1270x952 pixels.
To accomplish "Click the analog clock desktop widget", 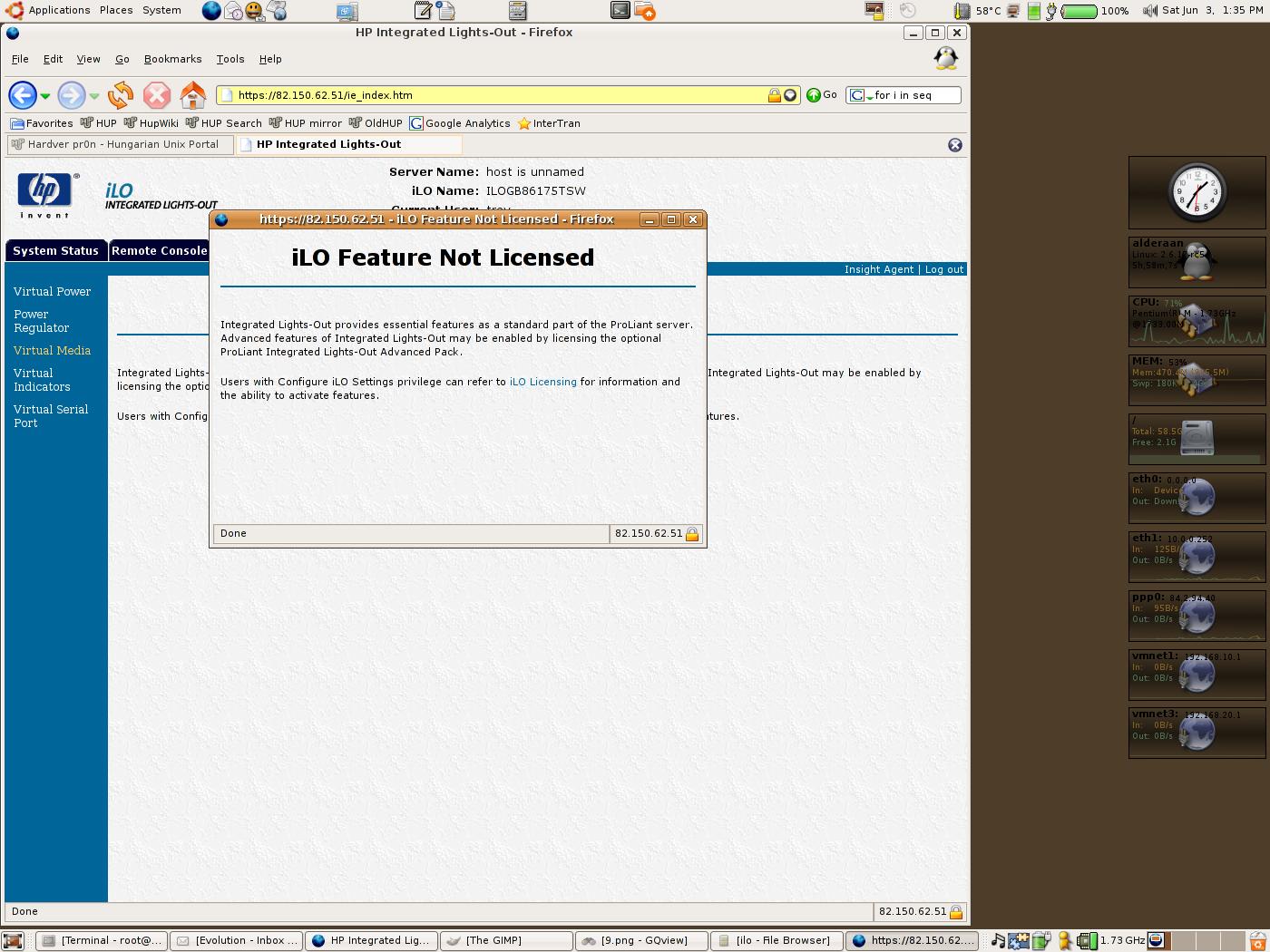I will 1197,192.
